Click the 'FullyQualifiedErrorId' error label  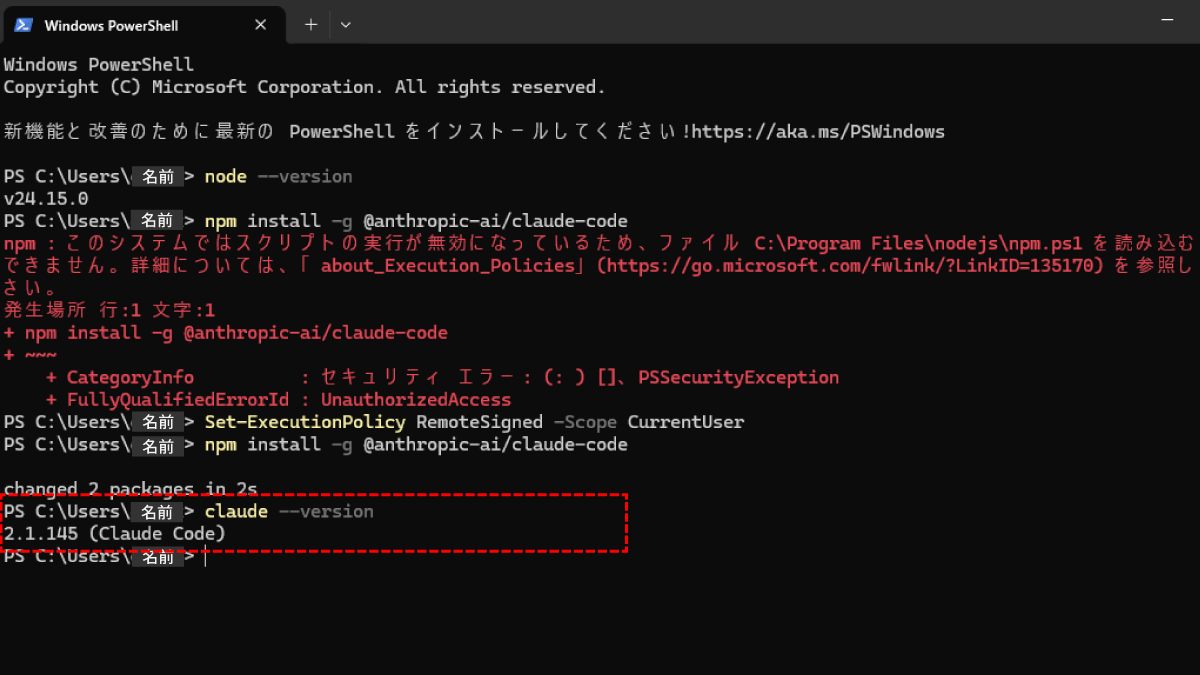[x=177, y=400]
